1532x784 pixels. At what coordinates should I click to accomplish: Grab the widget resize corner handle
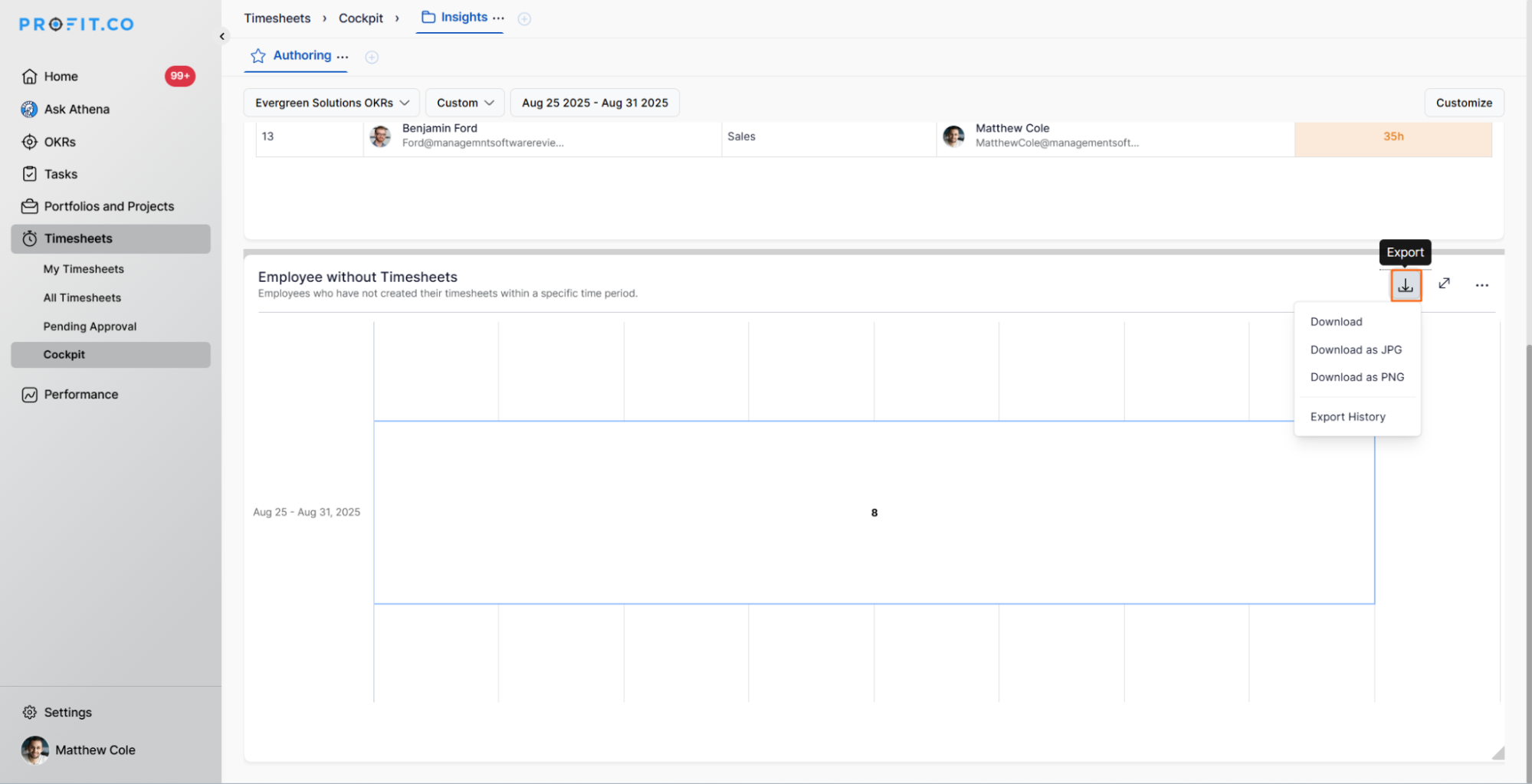point(1498,753)
